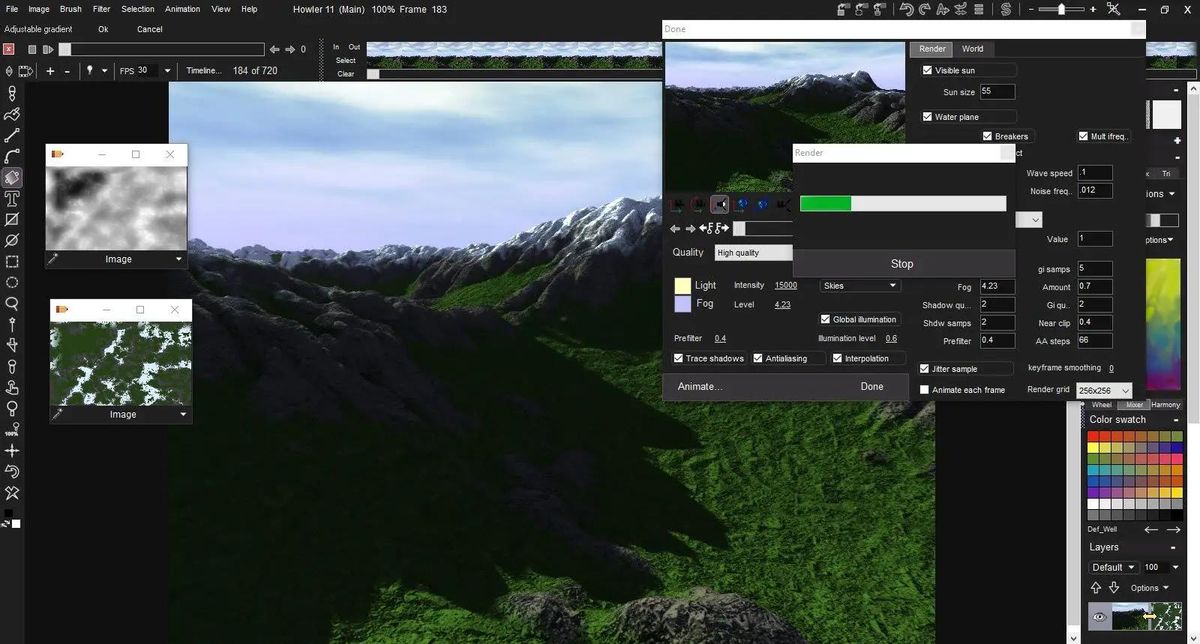Screen dimensions: 1200x644
Task: Switch to the World tab
Action: tap(972, 49)
